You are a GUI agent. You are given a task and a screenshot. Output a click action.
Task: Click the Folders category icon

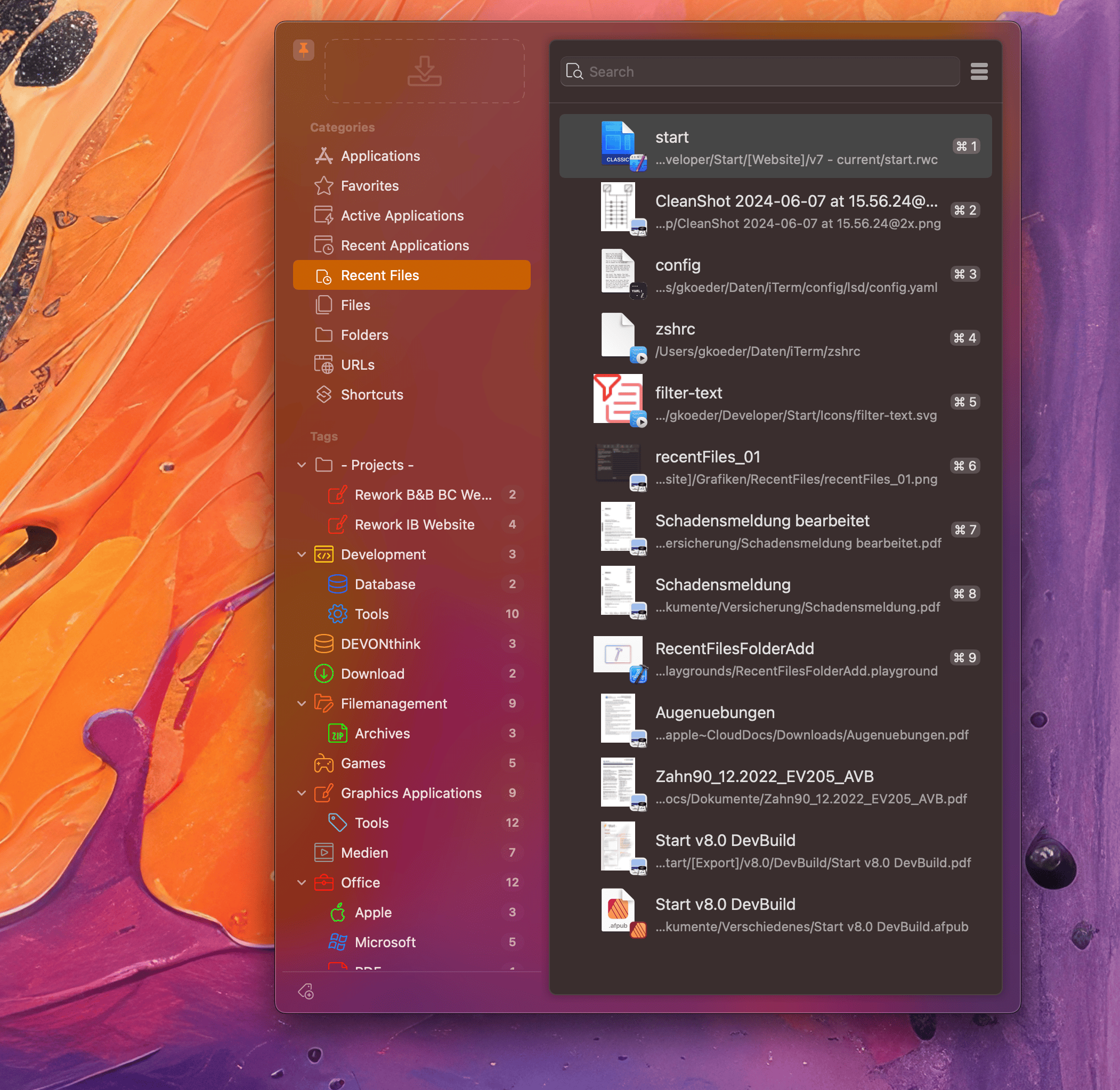click(323, 335)
